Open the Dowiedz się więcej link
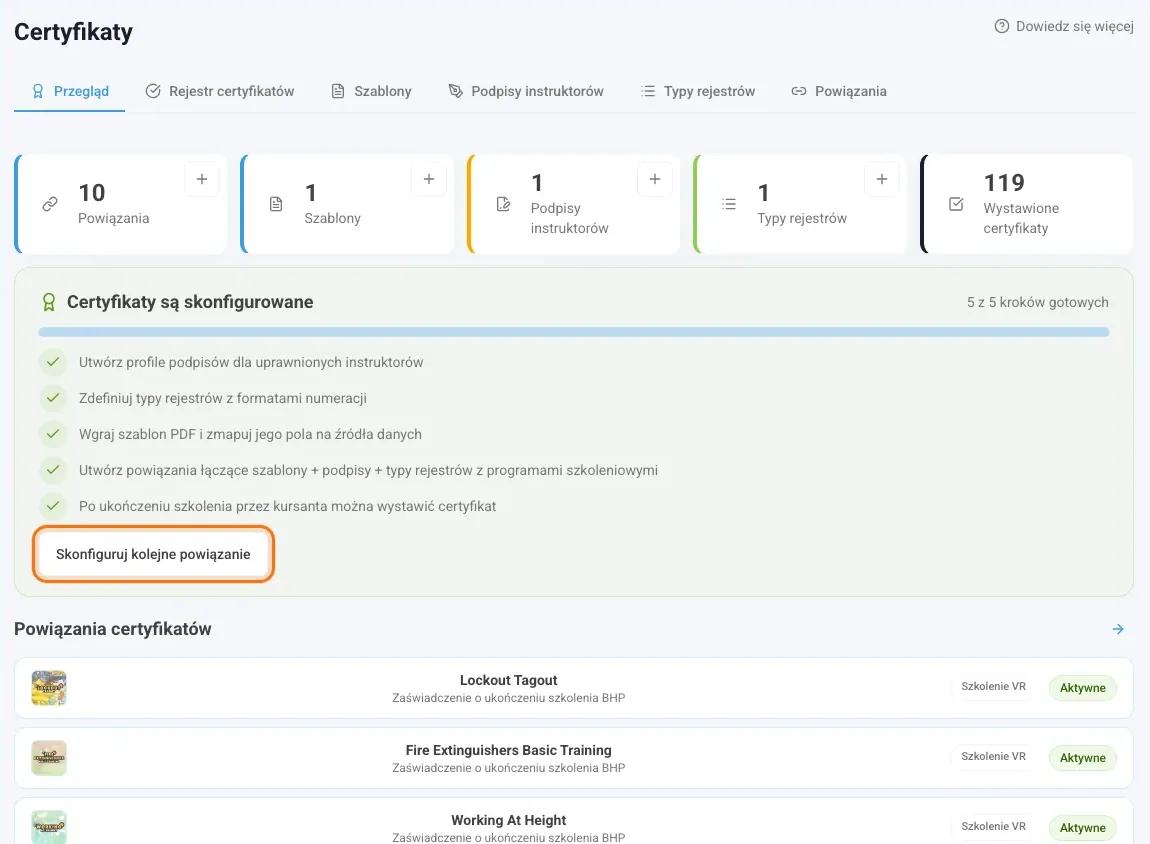Image resolution: width=1150 pixels, height=844 pixels. pos(1064,26)
